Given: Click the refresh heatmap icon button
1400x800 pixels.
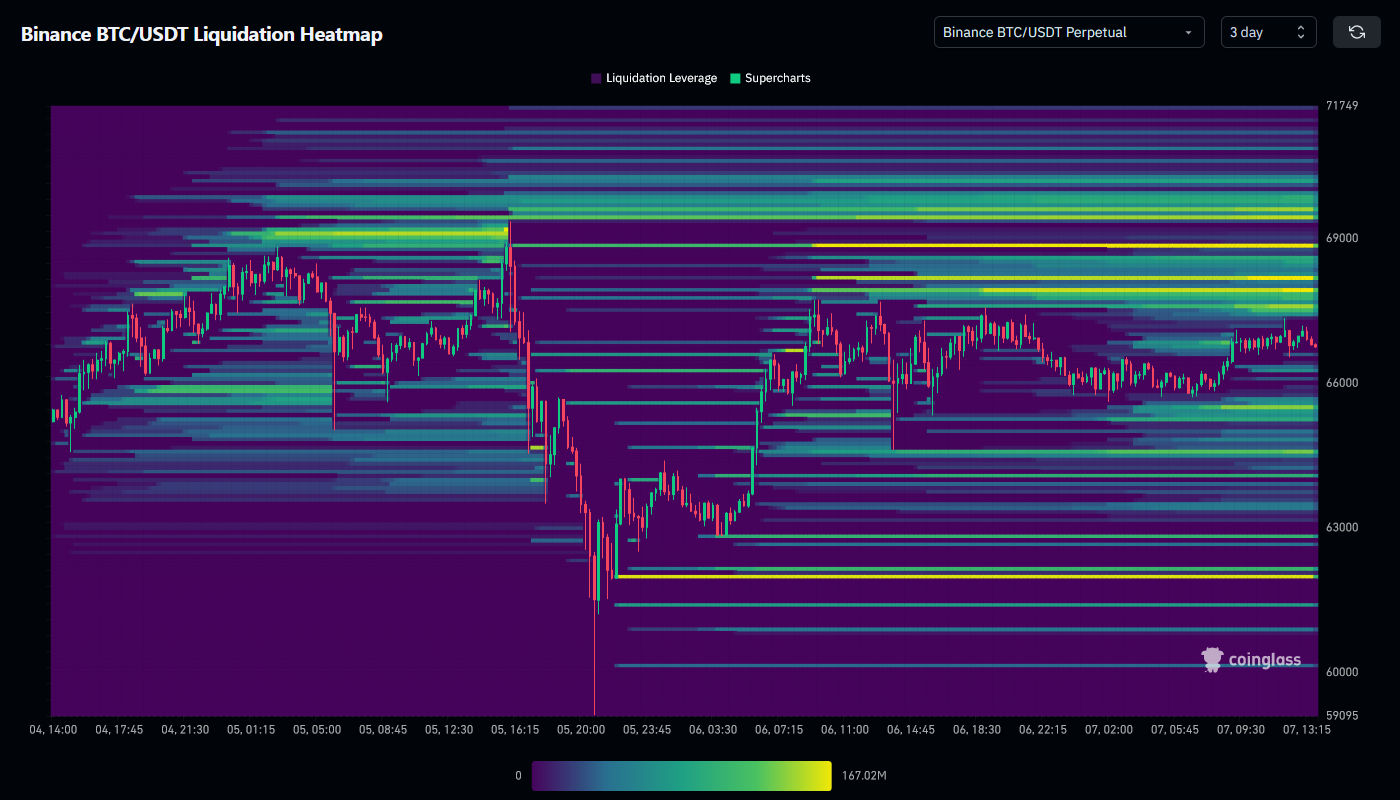Looking at the screenshot, I should [1357, 32].
